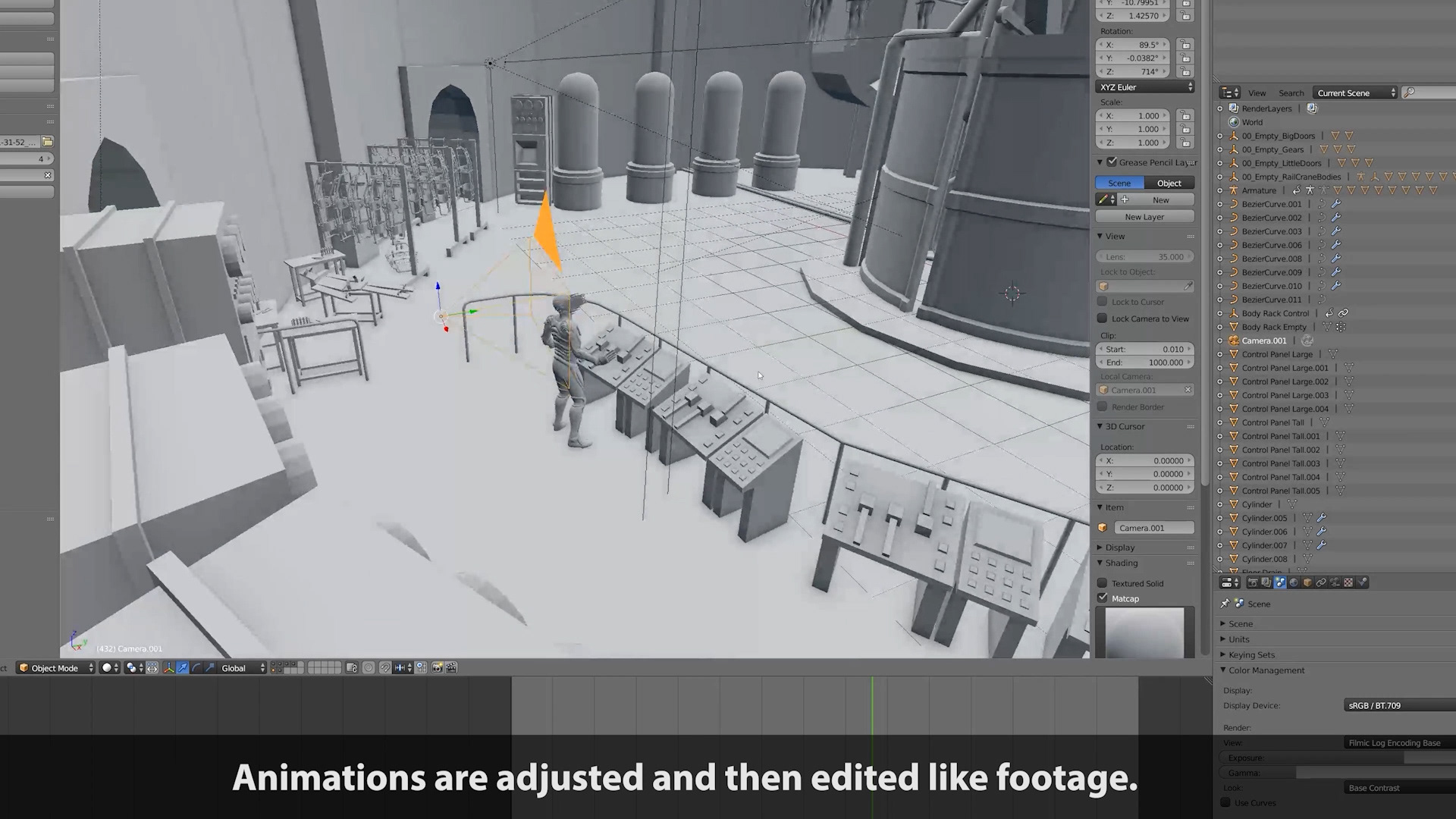The width and height of the screenshot is (1456, 819).
Task: Toggle proportional editing circle icon
Action: pyautogui.click(x=369, y=667)
